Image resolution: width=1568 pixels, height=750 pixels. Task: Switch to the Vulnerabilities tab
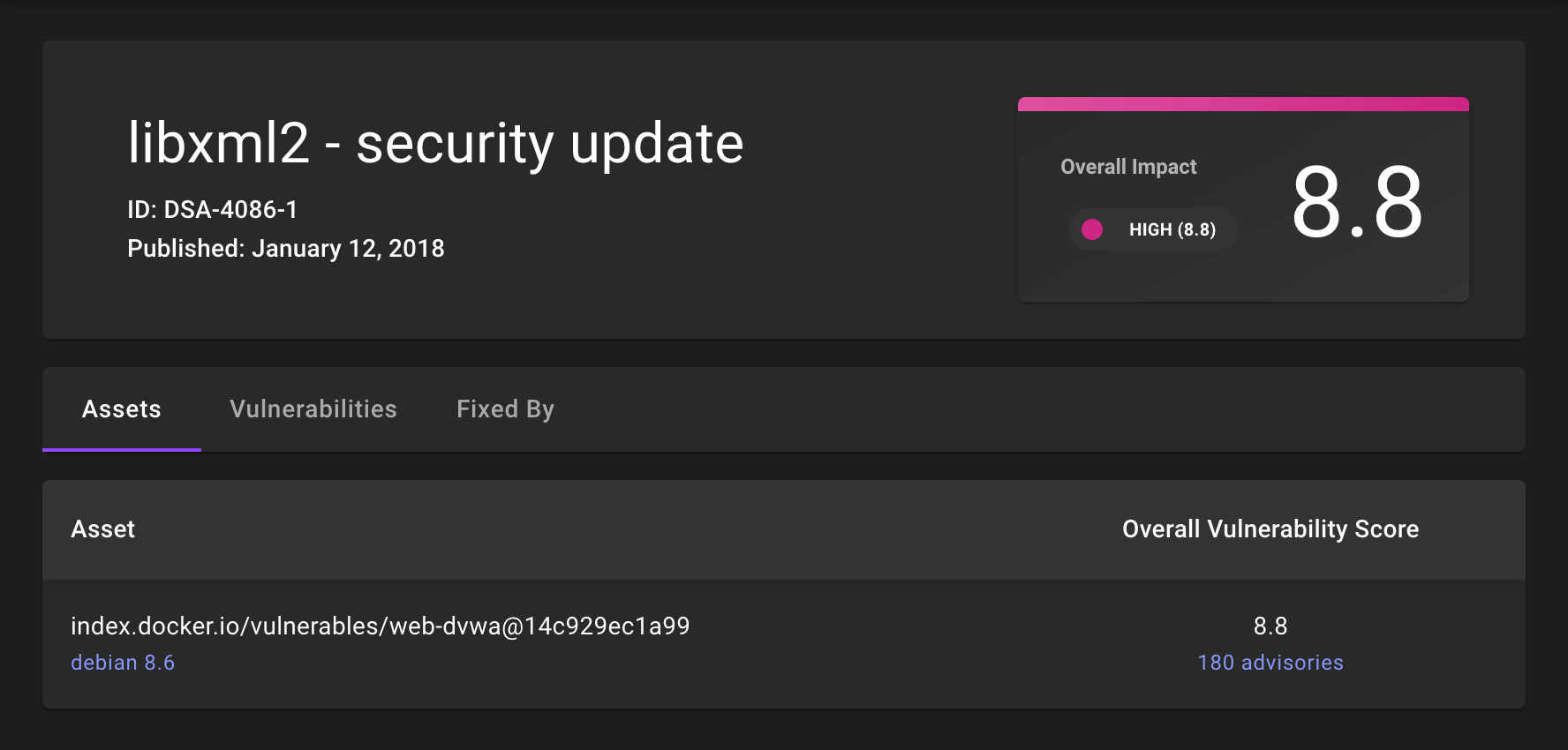(x=313, y=409)
